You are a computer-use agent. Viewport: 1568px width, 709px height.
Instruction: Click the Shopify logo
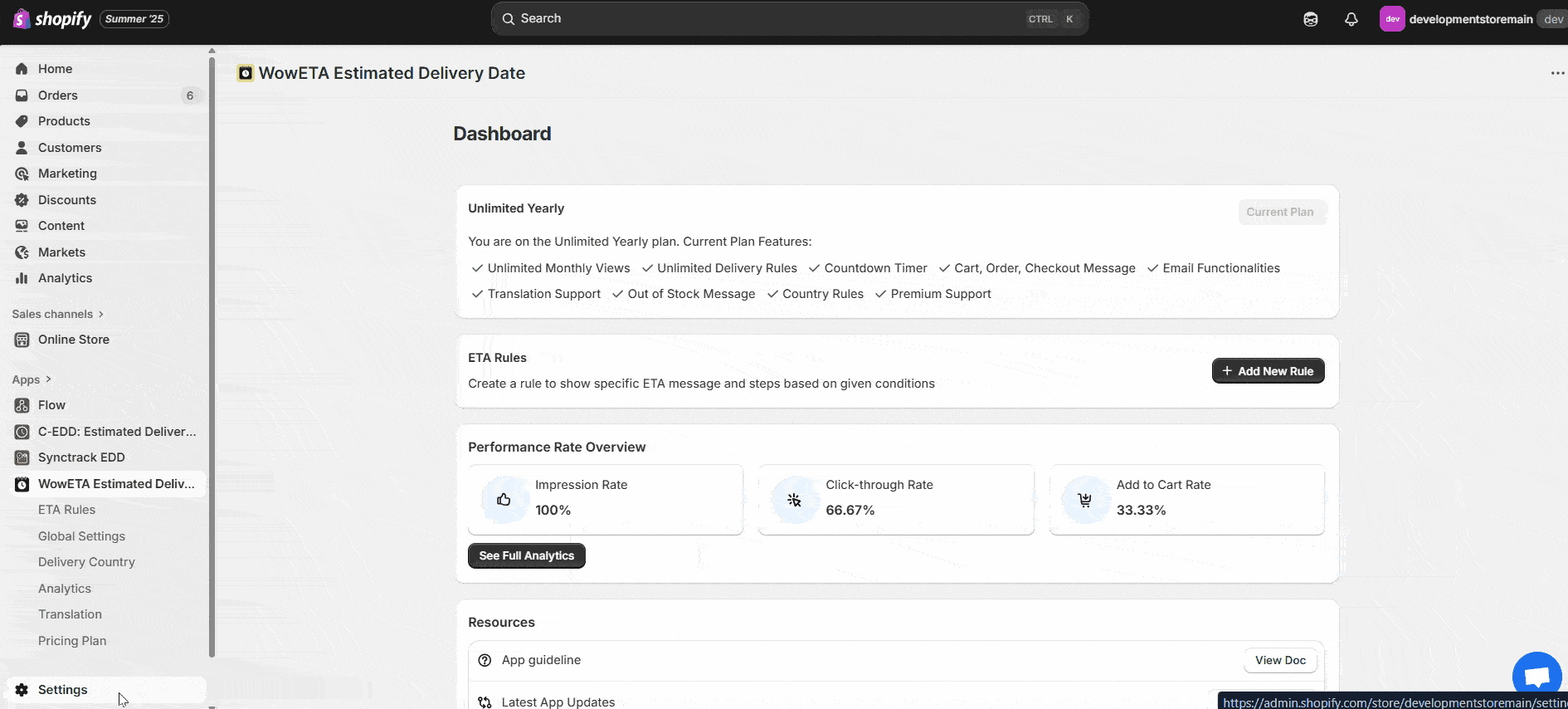pos(52,19)
